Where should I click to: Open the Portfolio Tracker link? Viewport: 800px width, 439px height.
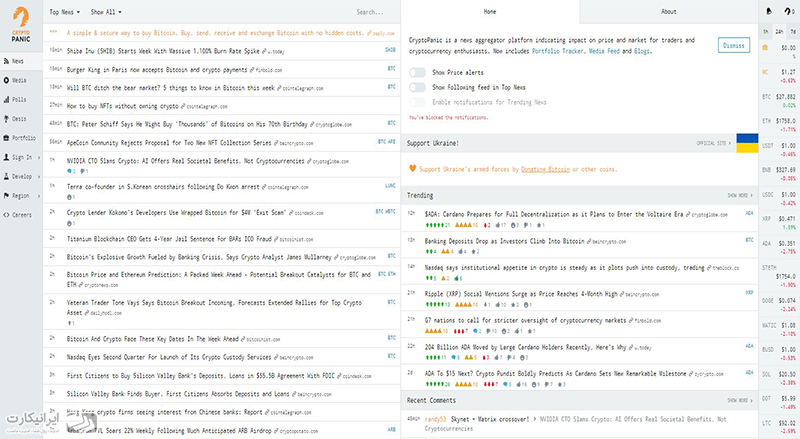559,51
